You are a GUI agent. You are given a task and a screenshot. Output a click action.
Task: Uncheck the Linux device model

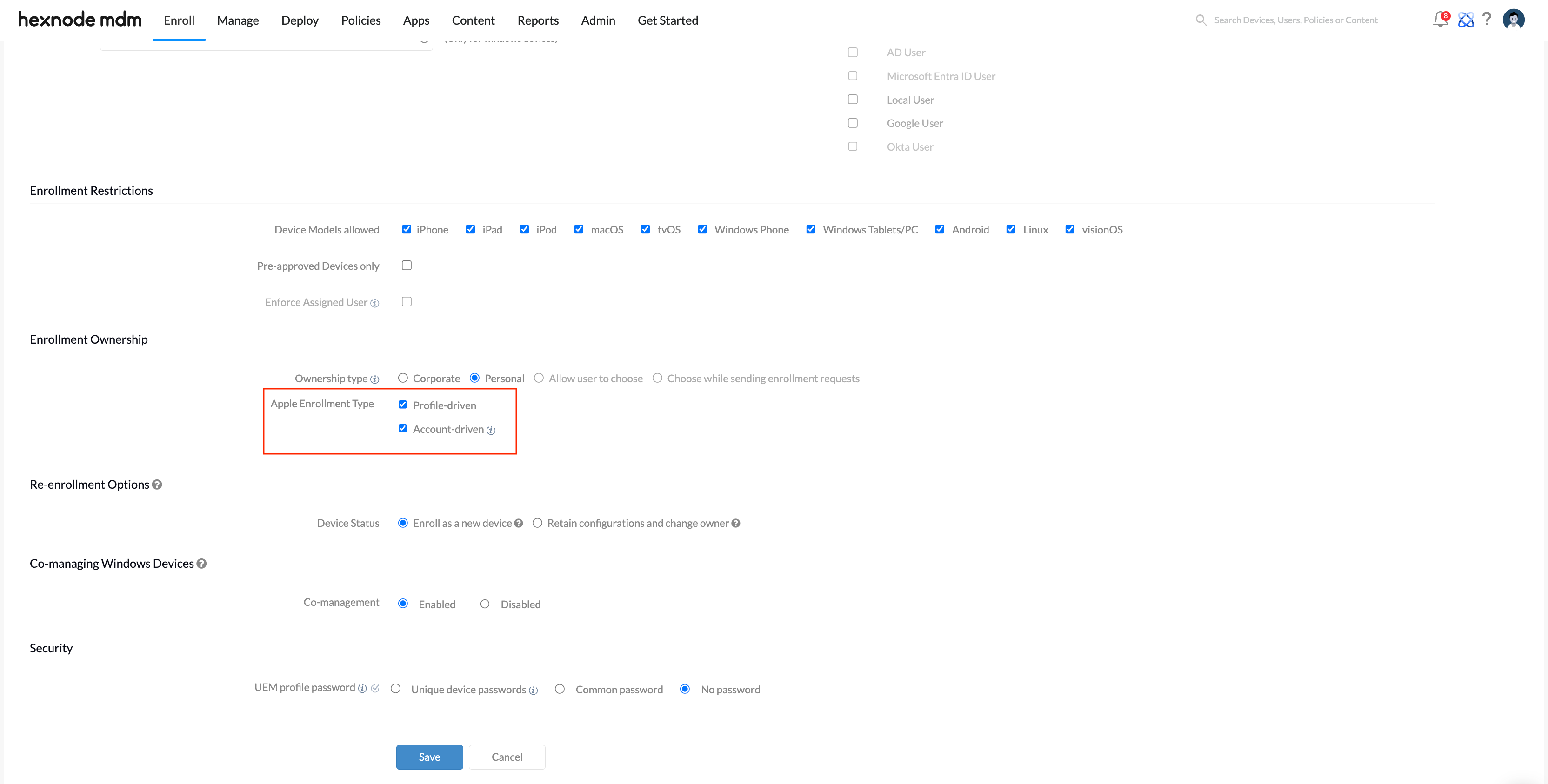1011,229
